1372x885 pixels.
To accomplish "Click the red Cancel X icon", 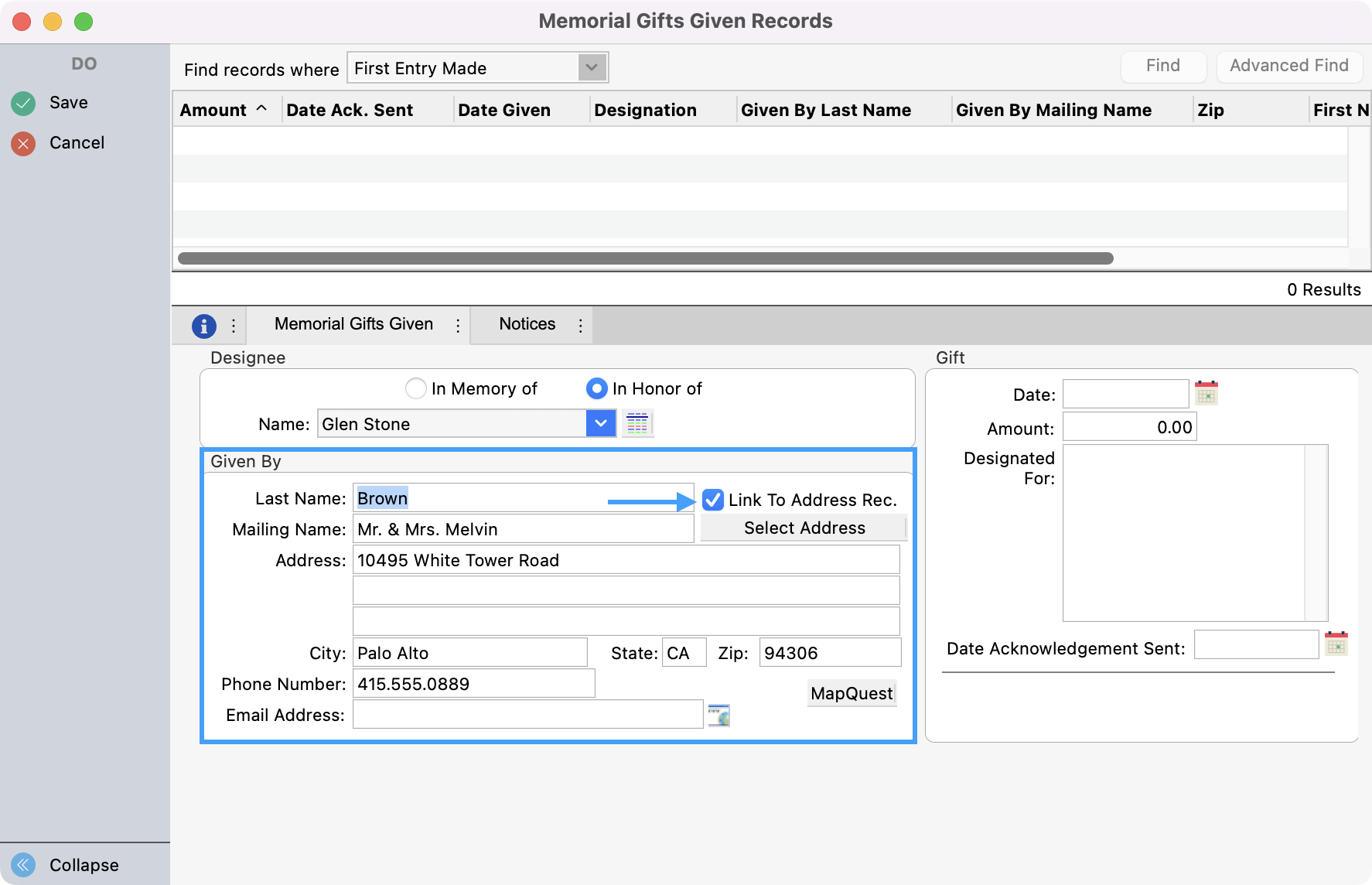I will tap(23, 143).
